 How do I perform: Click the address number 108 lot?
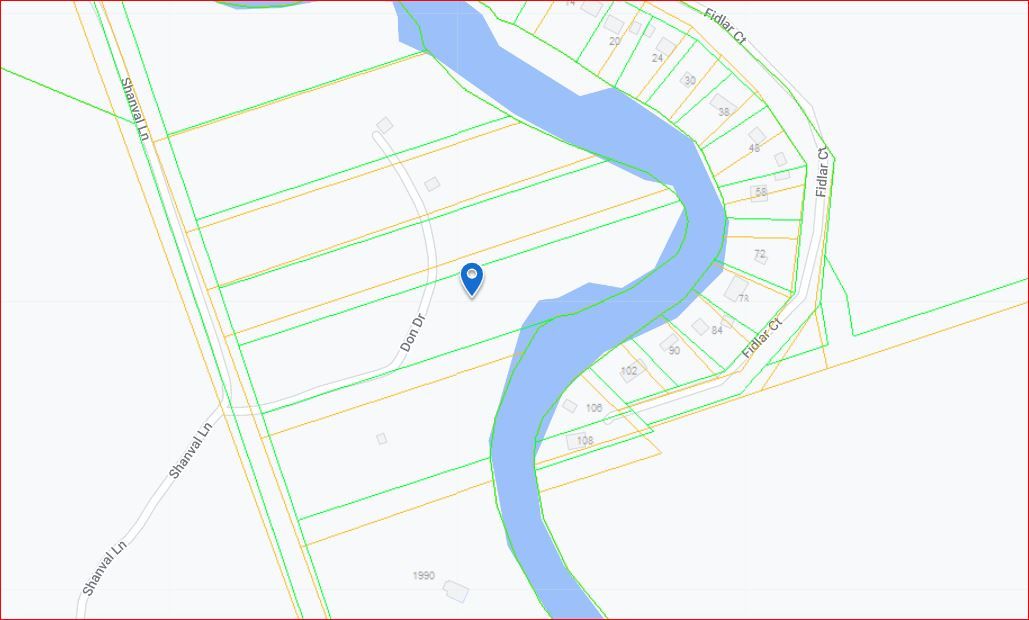[585, 440]
